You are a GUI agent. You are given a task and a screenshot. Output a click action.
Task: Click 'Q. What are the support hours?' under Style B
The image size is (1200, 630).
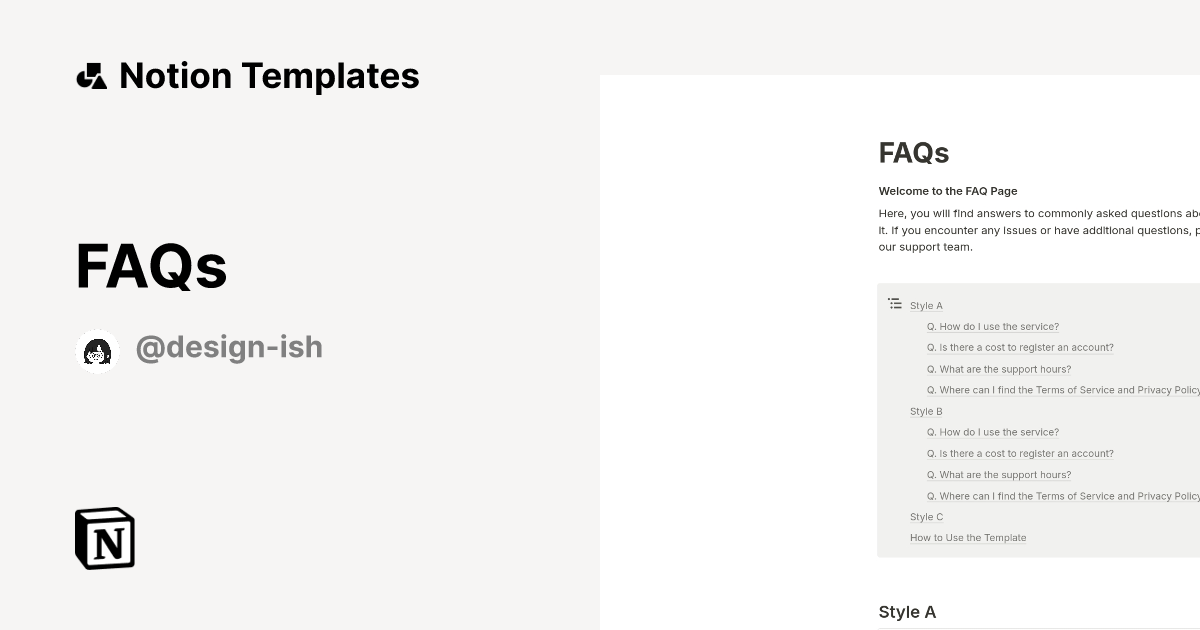tap(999, 474)
